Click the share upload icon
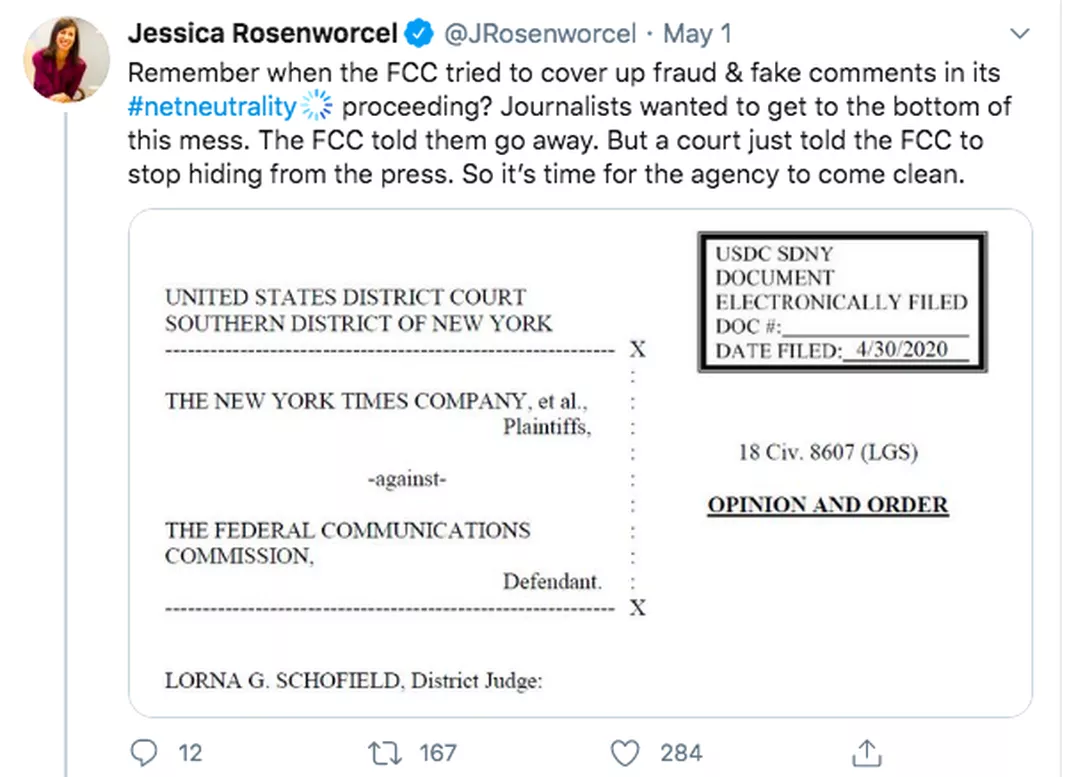Image resolution: width=1092 pixels, height=777 pixels. 866,753
